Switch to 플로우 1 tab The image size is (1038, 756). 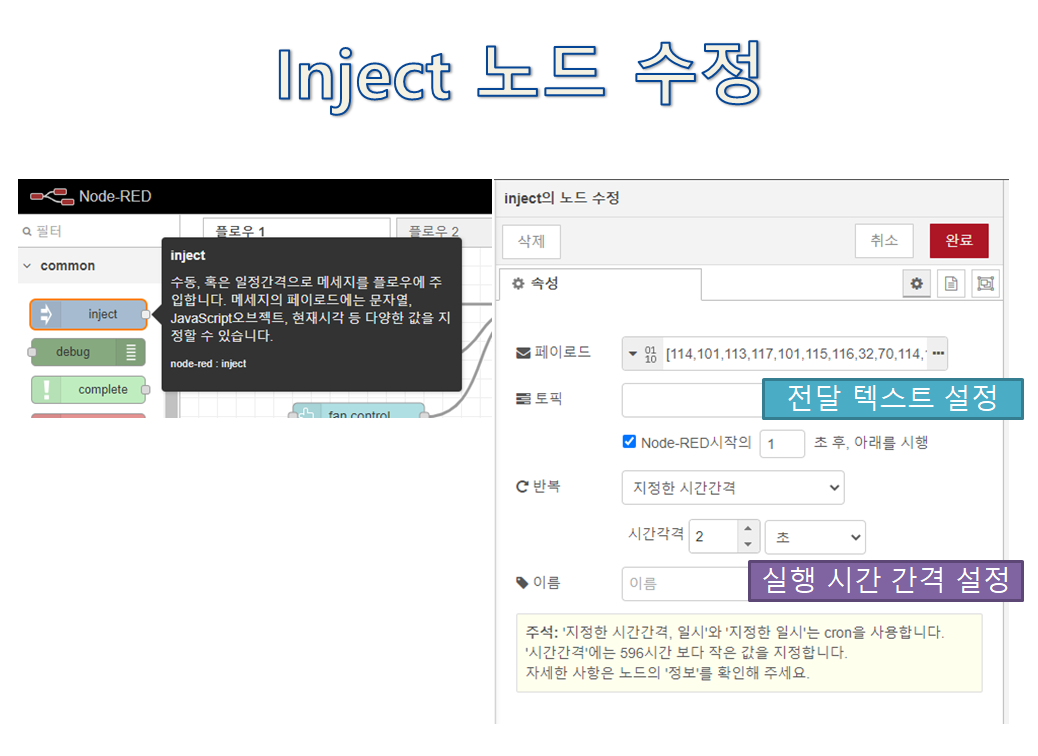pos(297,228)
